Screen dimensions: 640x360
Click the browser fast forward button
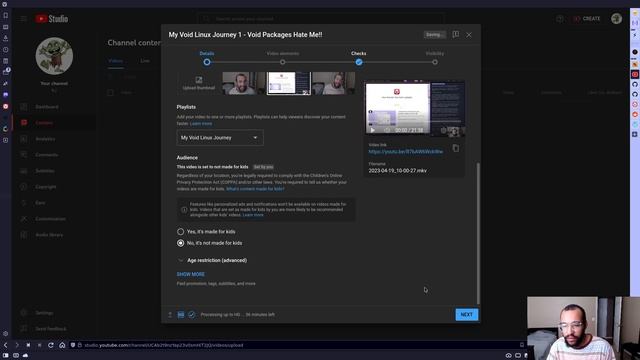point(40,345)
